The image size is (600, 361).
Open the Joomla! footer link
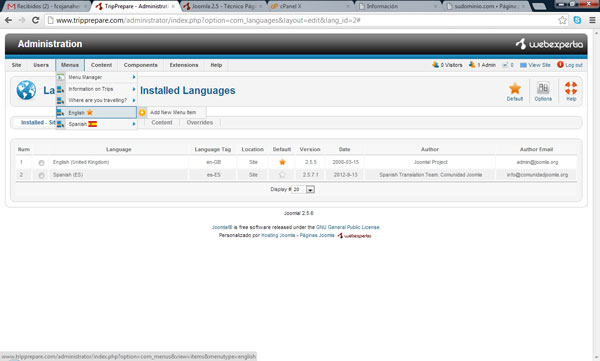(222, 227)
